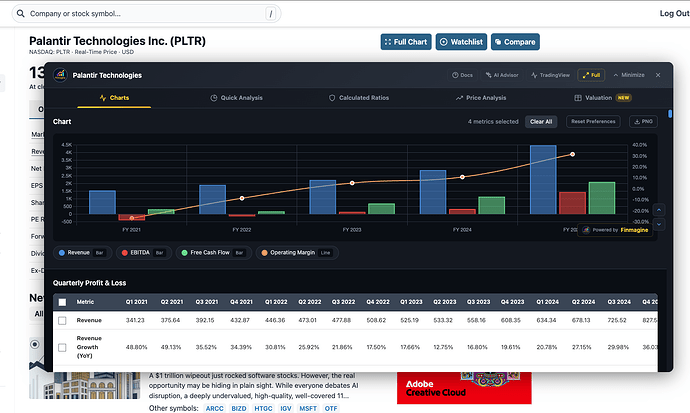Viewport: 690px width, 413px height.
Task: Open the Adobe Creative Cloud ad
Action: point(464,388)
